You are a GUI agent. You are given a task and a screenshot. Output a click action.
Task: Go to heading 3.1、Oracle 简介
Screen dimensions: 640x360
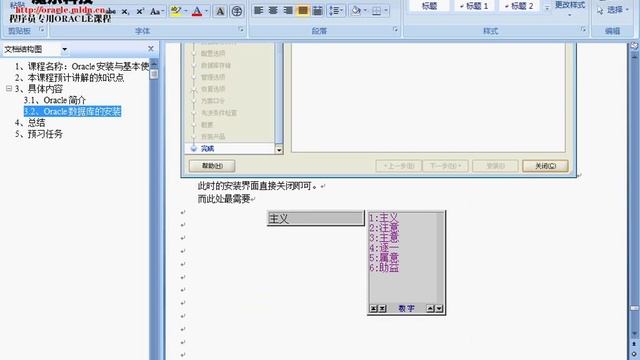[55, 100]
